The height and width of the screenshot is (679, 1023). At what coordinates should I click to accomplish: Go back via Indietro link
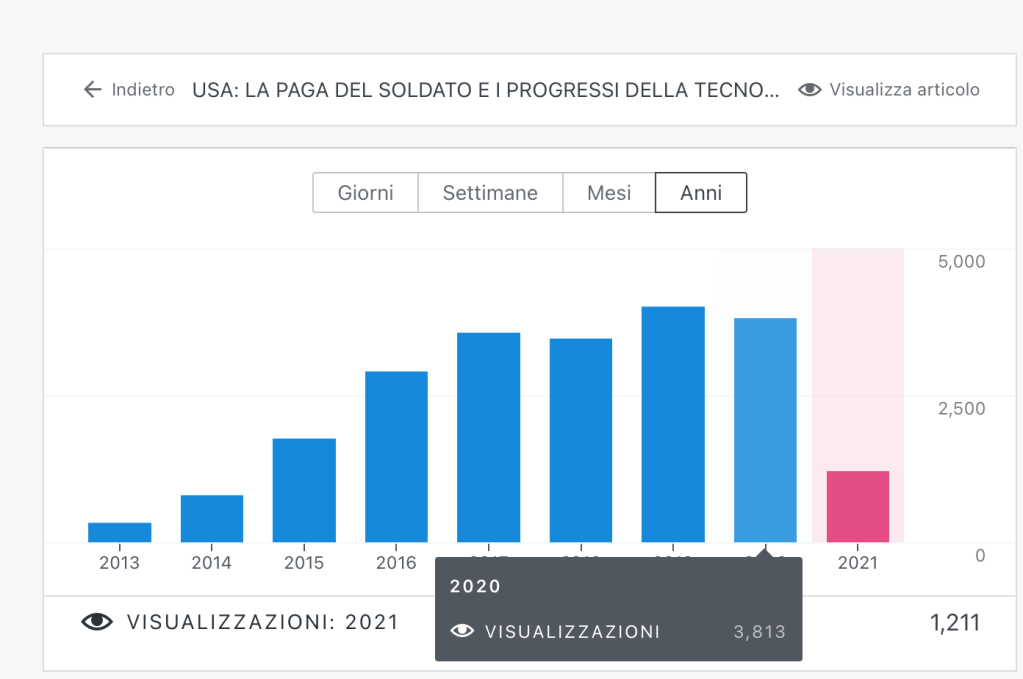(142, 90)
